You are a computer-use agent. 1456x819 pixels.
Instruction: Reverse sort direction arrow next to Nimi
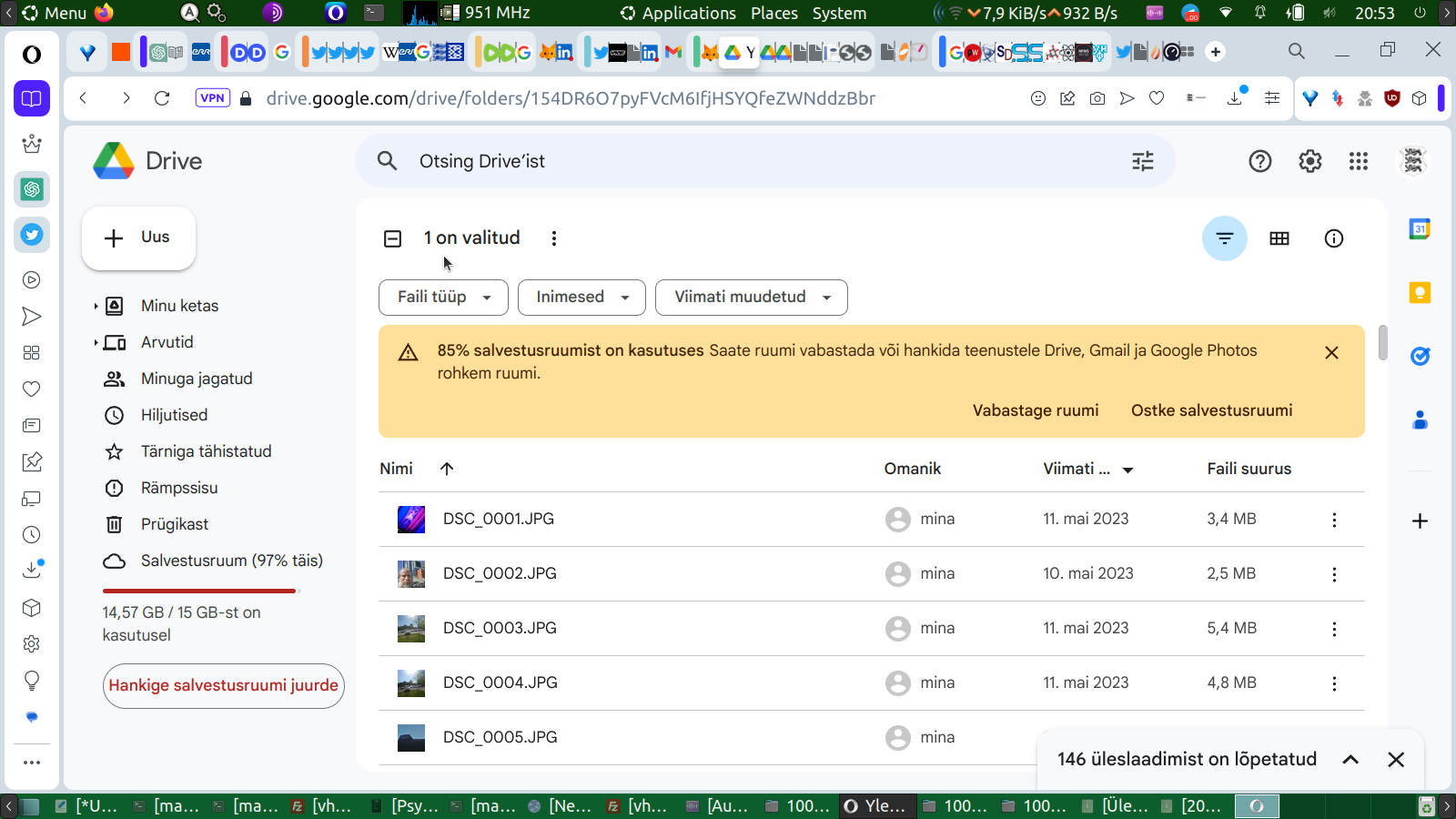pyautogui.click(x=447, y=469)
